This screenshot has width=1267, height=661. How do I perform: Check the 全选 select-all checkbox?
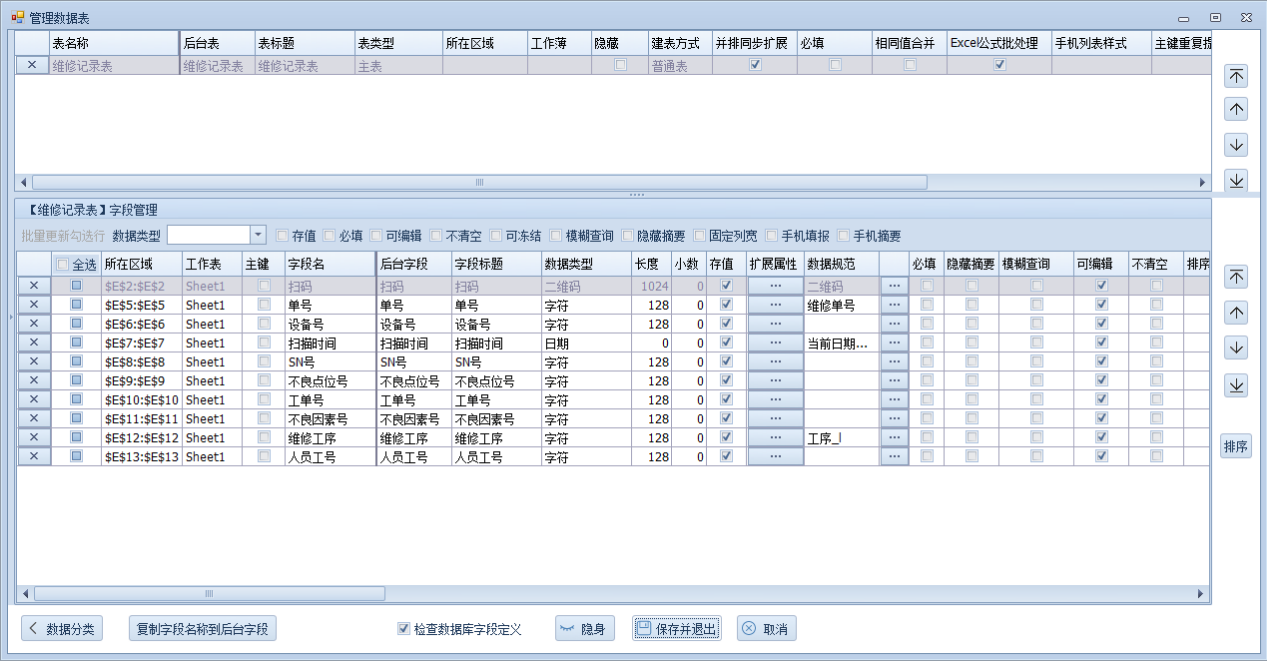[x=63, y=265]
